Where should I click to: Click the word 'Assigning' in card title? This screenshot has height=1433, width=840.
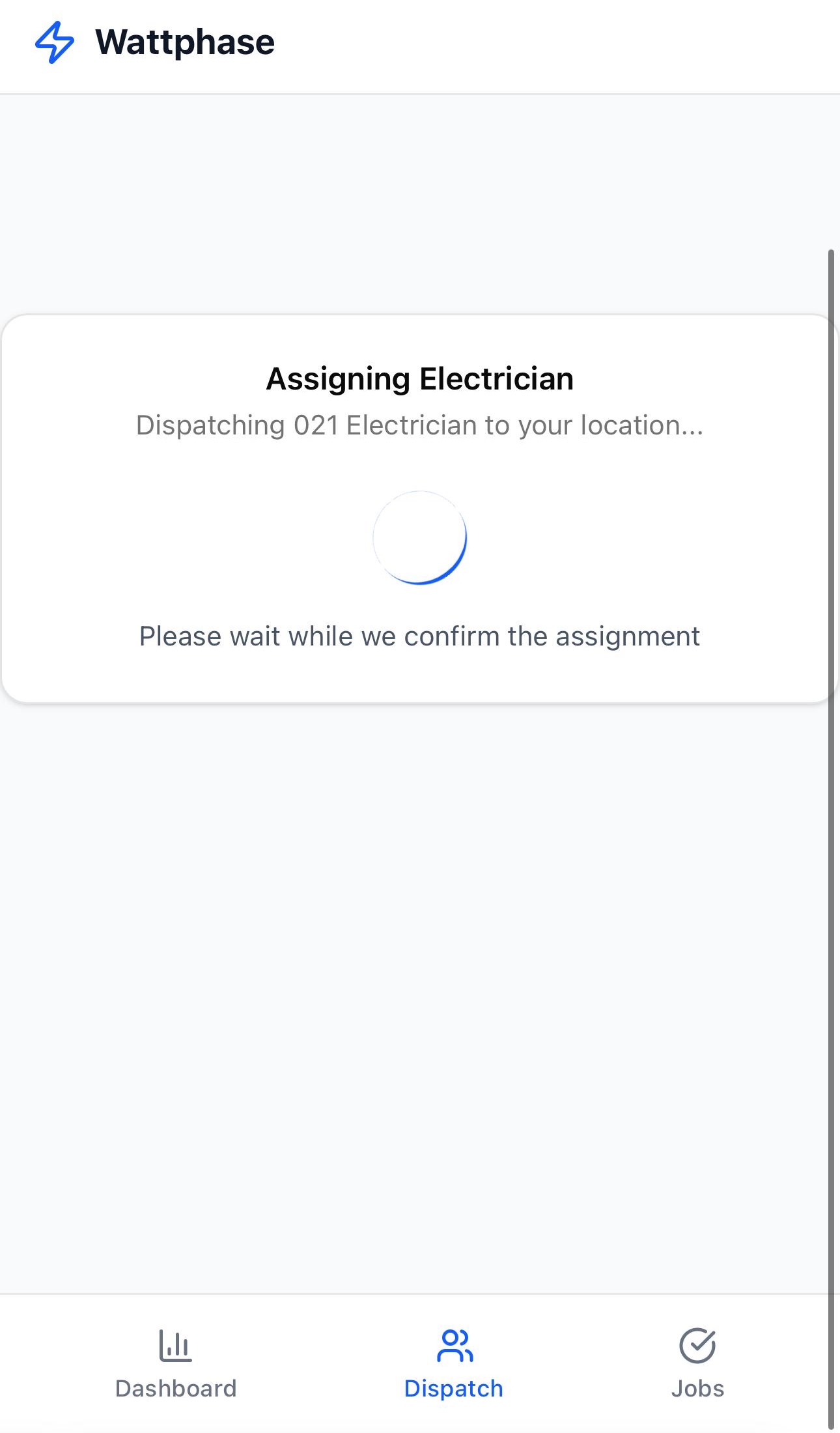click(338, 379)
